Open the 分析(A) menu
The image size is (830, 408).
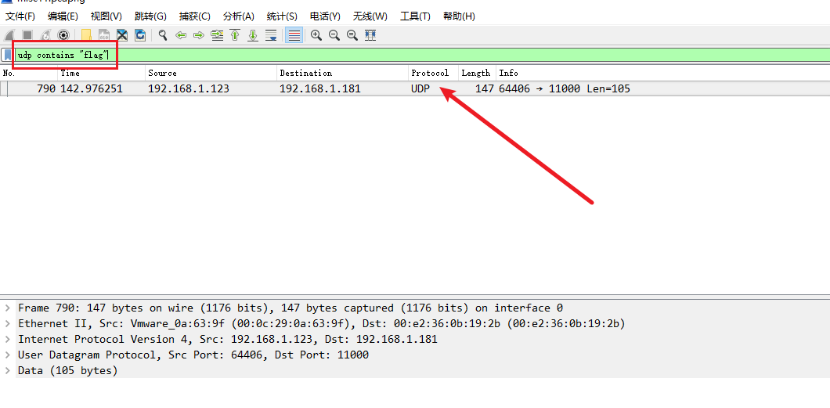pyautogui.click(x=238, y=17)
